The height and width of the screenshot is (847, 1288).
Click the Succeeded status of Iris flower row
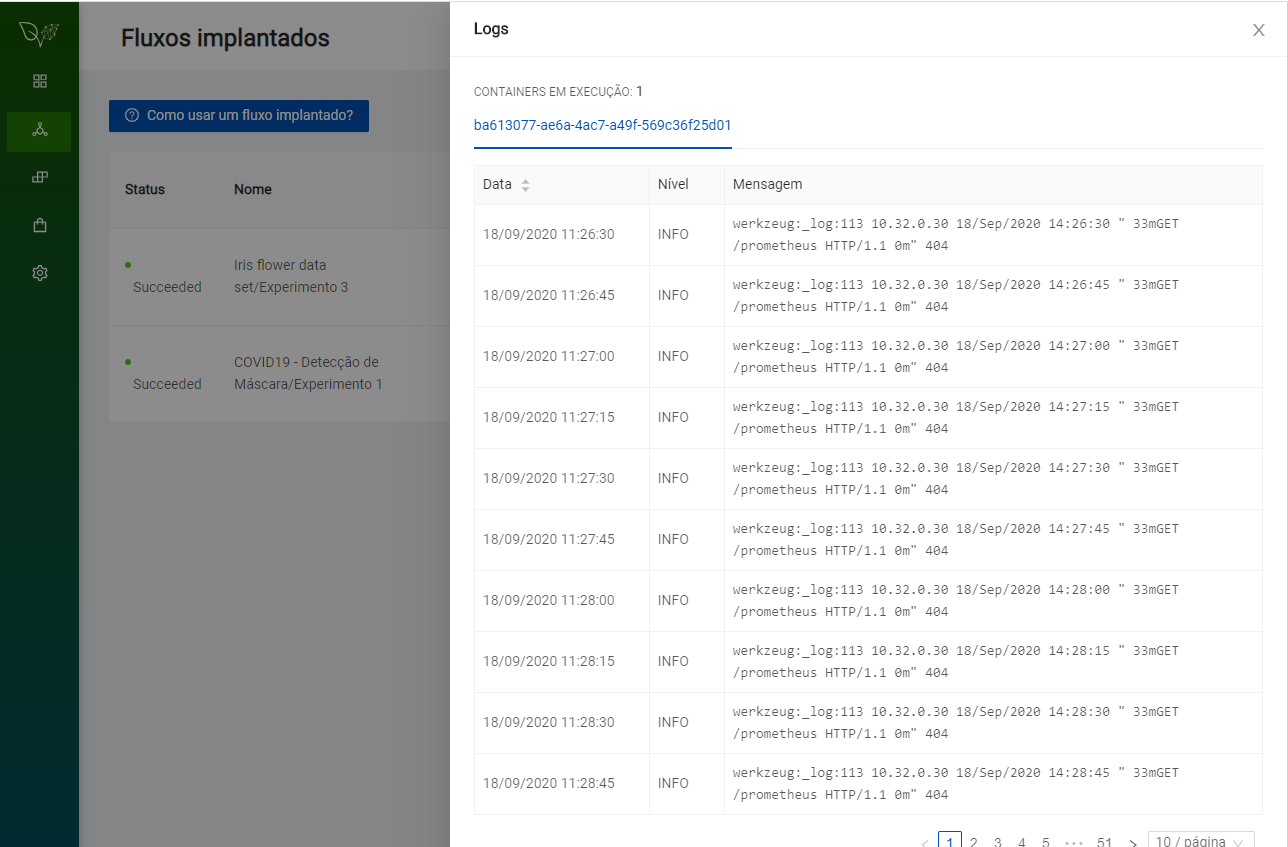click(167, 287)
